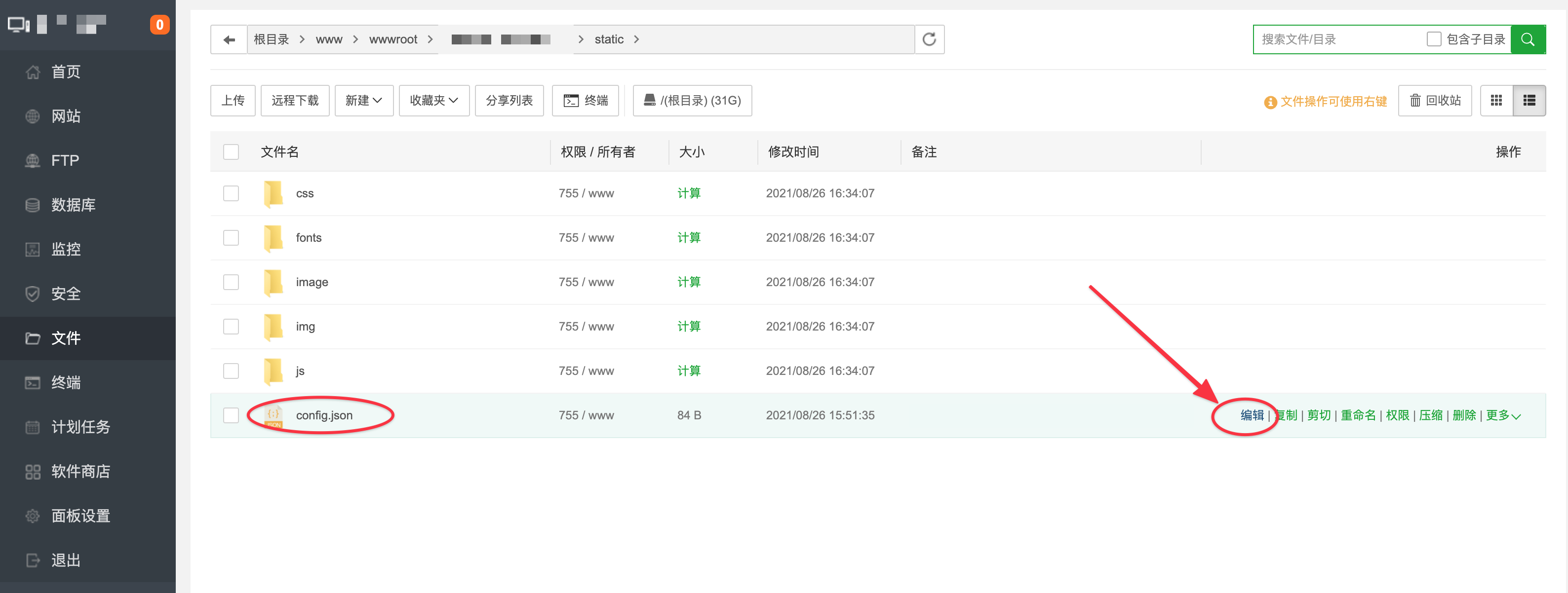Switch to grid icon view
Screen dimensions: 1568x593
tap(1496, 100)
